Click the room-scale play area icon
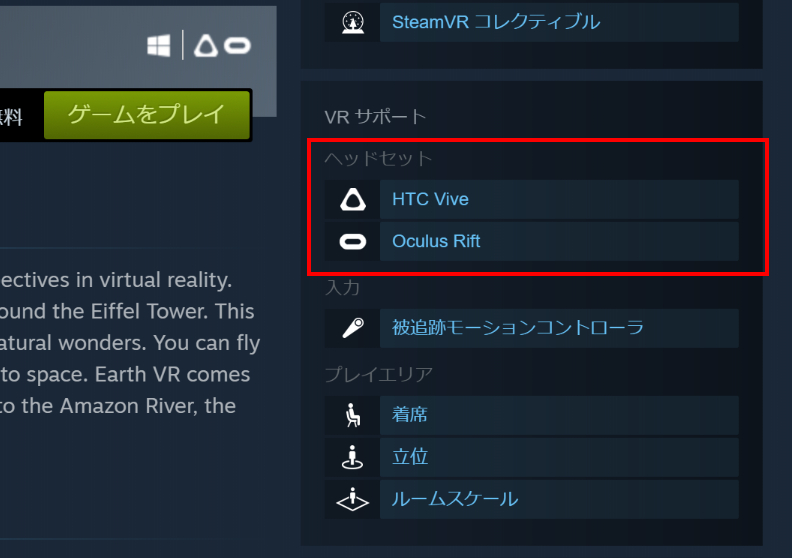 [353, 499]
